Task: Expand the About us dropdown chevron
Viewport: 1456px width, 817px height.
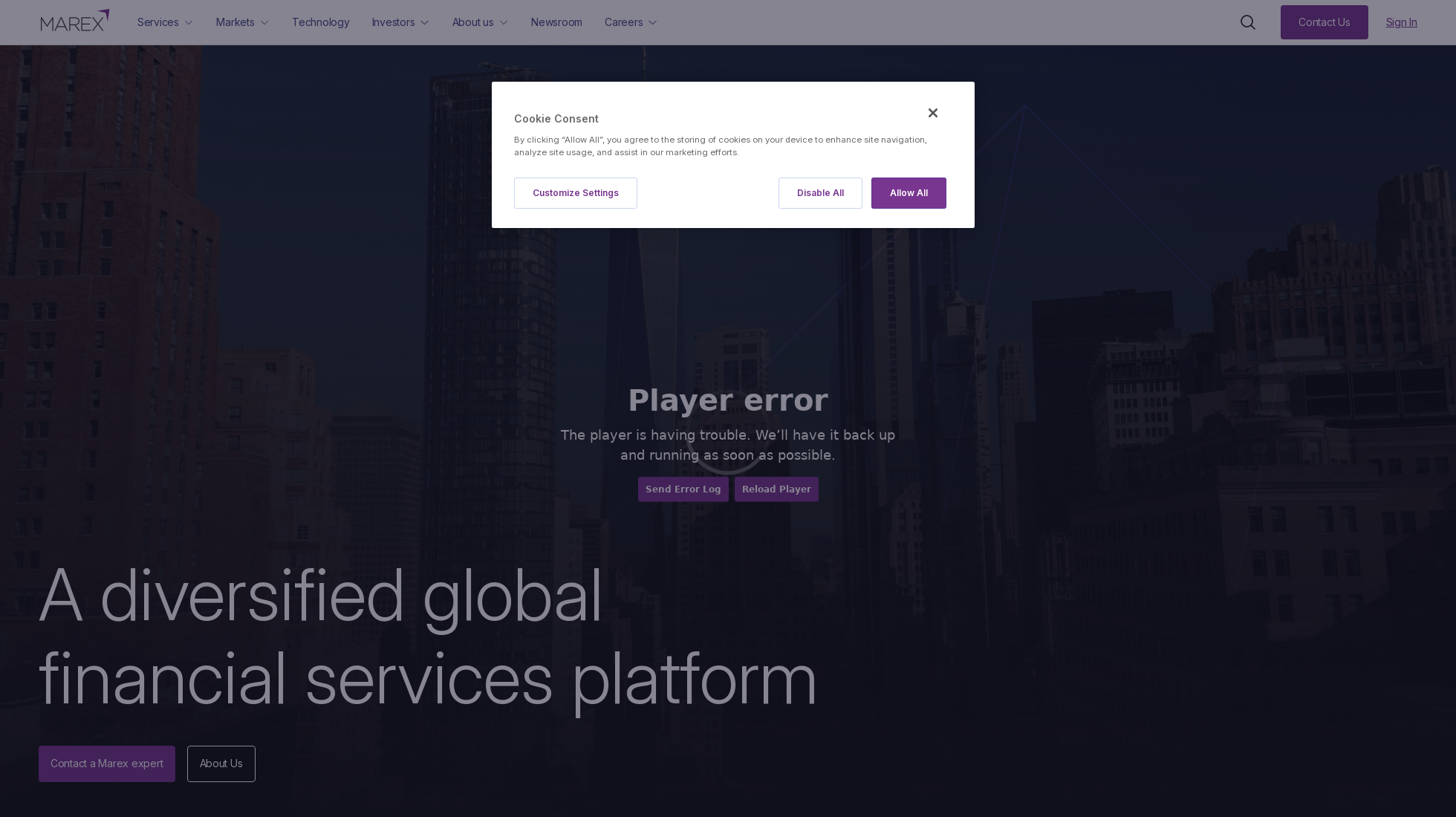Action: 504,23
